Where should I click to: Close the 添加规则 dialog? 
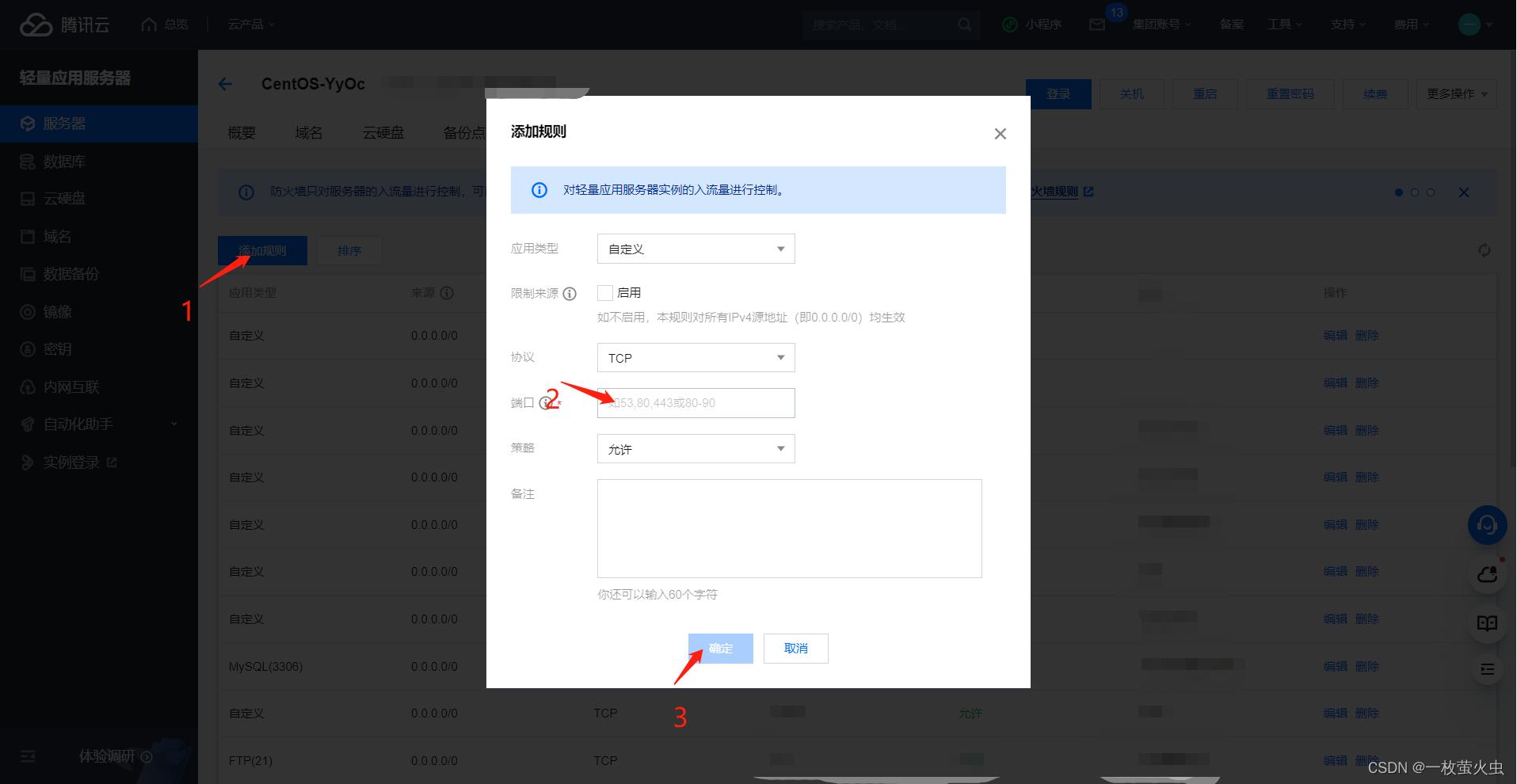point(1001,134)
